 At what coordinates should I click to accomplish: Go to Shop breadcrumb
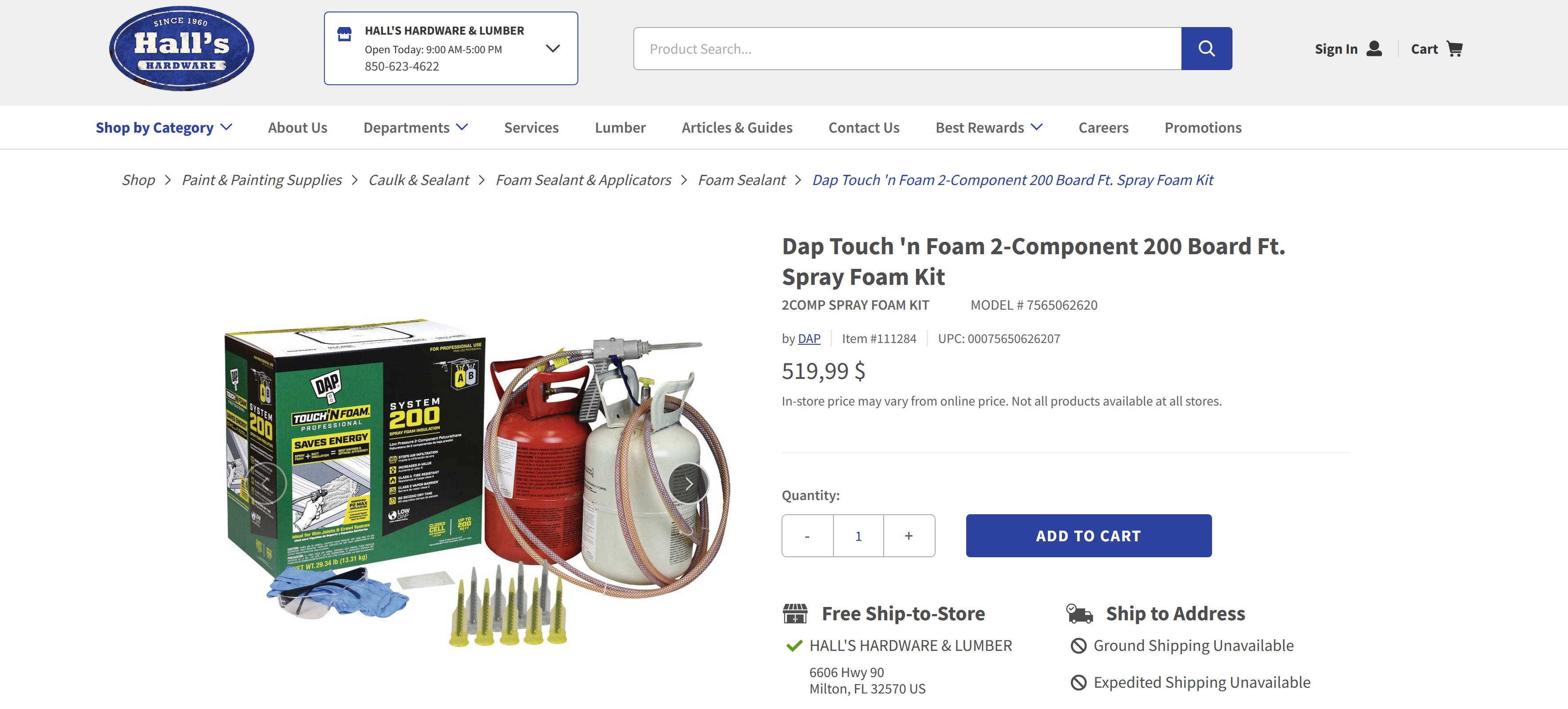138,180
